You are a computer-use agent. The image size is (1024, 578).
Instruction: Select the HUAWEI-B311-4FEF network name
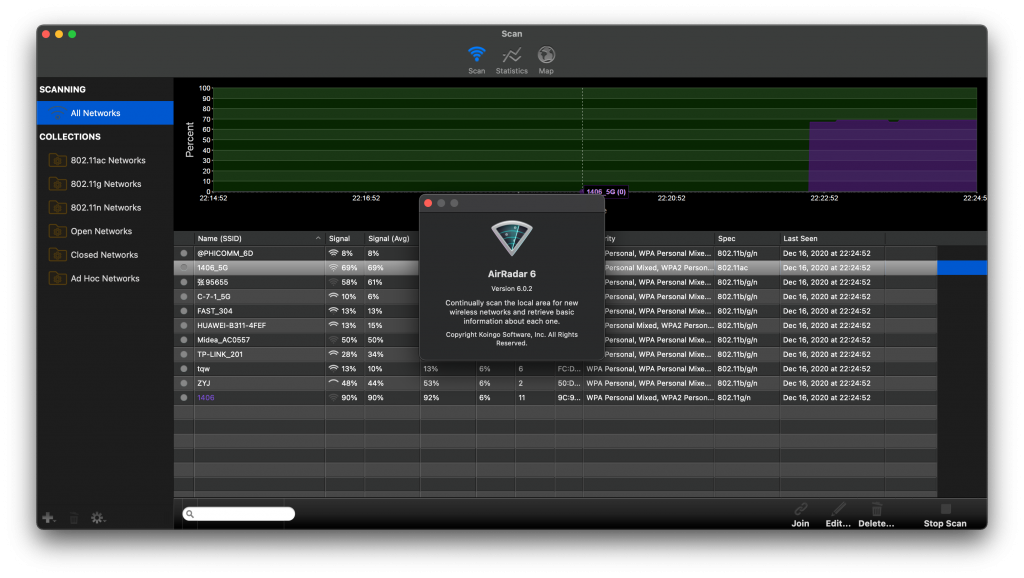232,325
